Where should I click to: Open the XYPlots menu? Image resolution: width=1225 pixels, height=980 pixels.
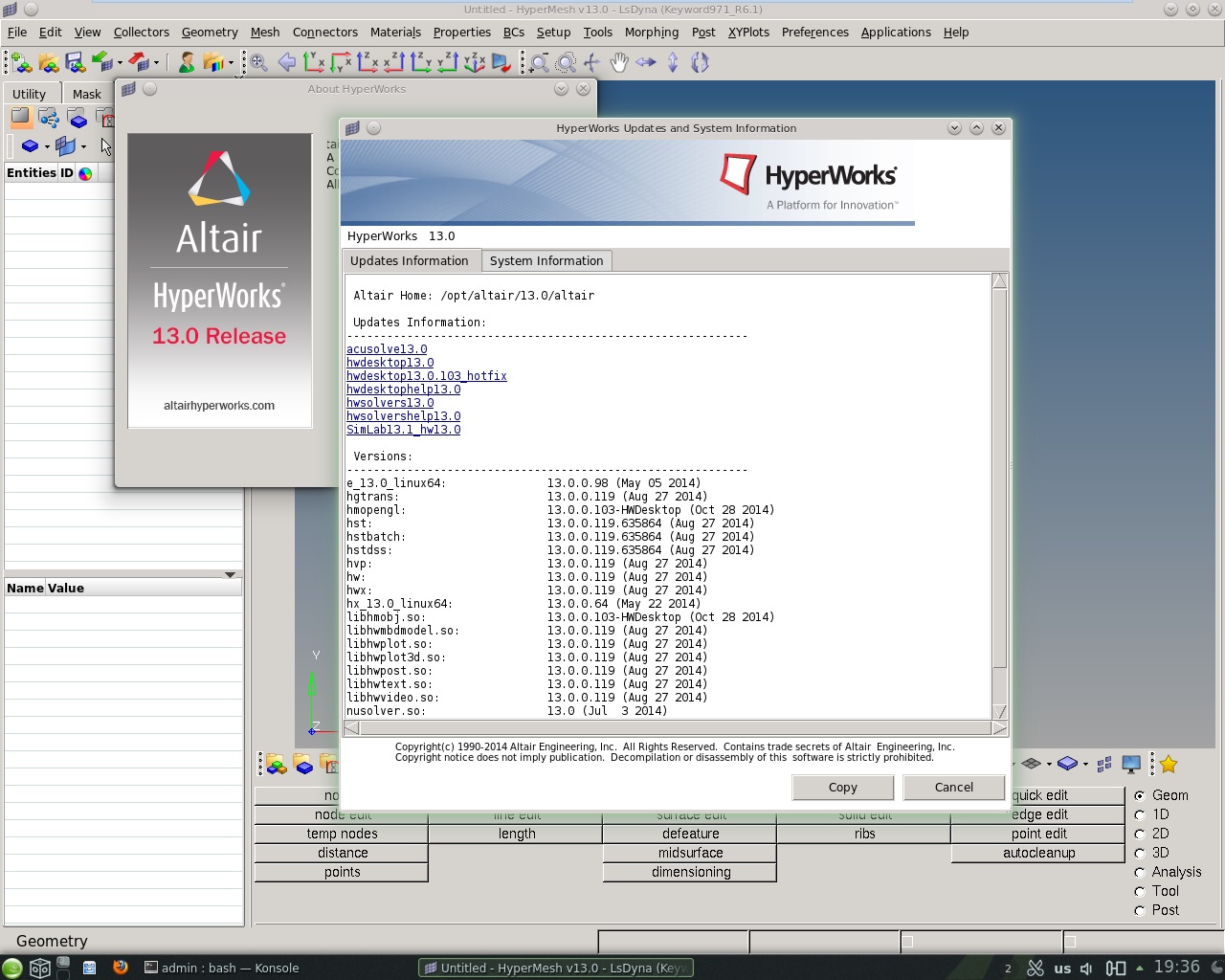[x=748, y=32]
